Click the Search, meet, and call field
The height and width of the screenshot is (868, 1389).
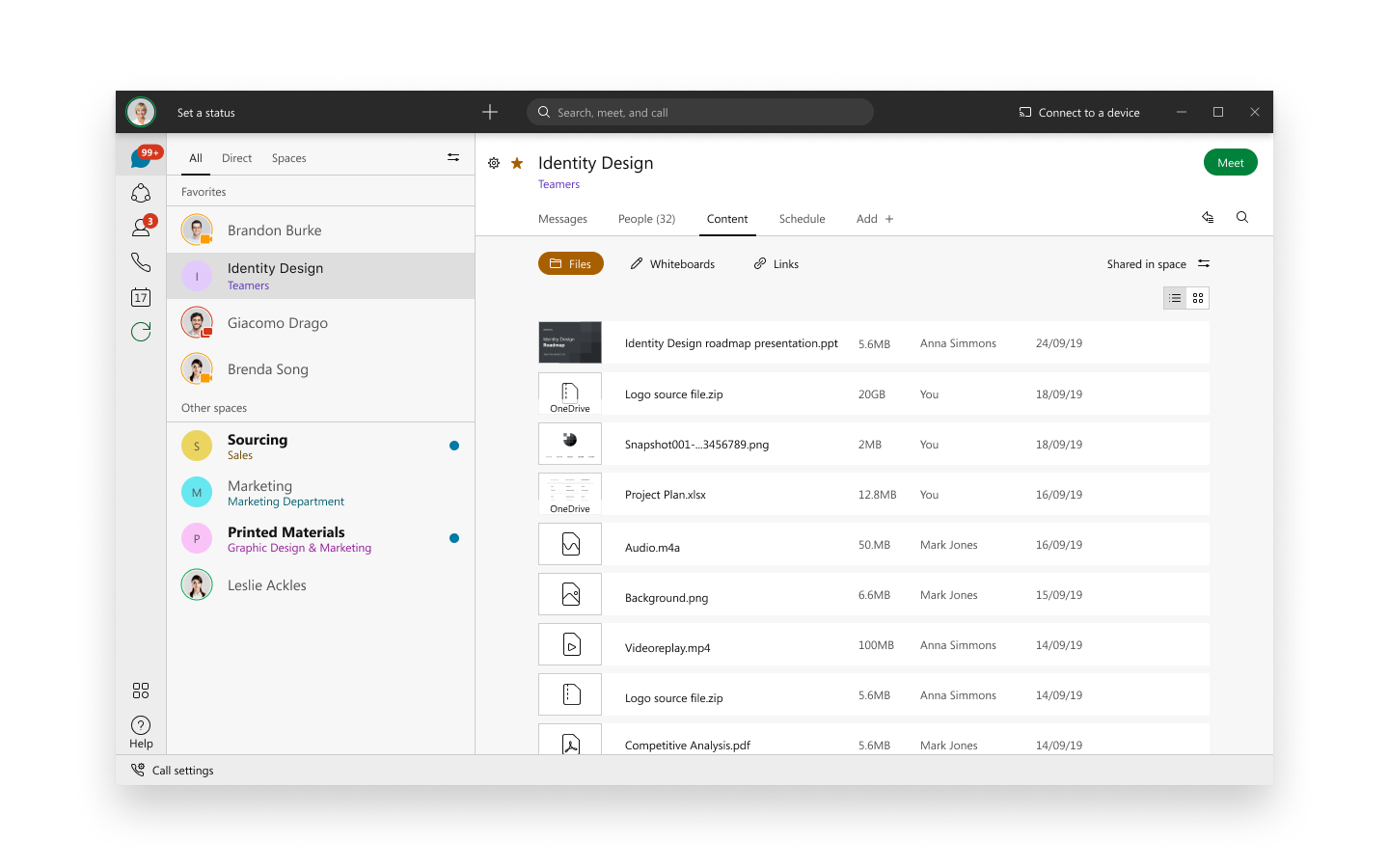(x=700, y=113)
